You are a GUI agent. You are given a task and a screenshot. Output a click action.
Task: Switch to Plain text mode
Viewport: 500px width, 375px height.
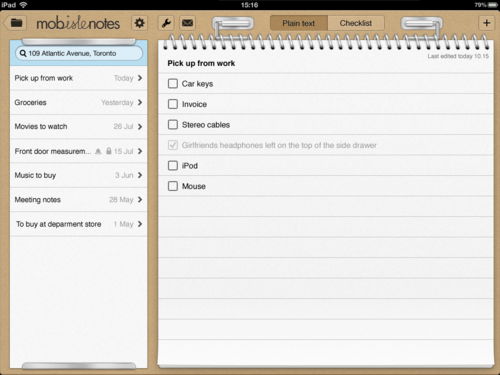(299, 23)
